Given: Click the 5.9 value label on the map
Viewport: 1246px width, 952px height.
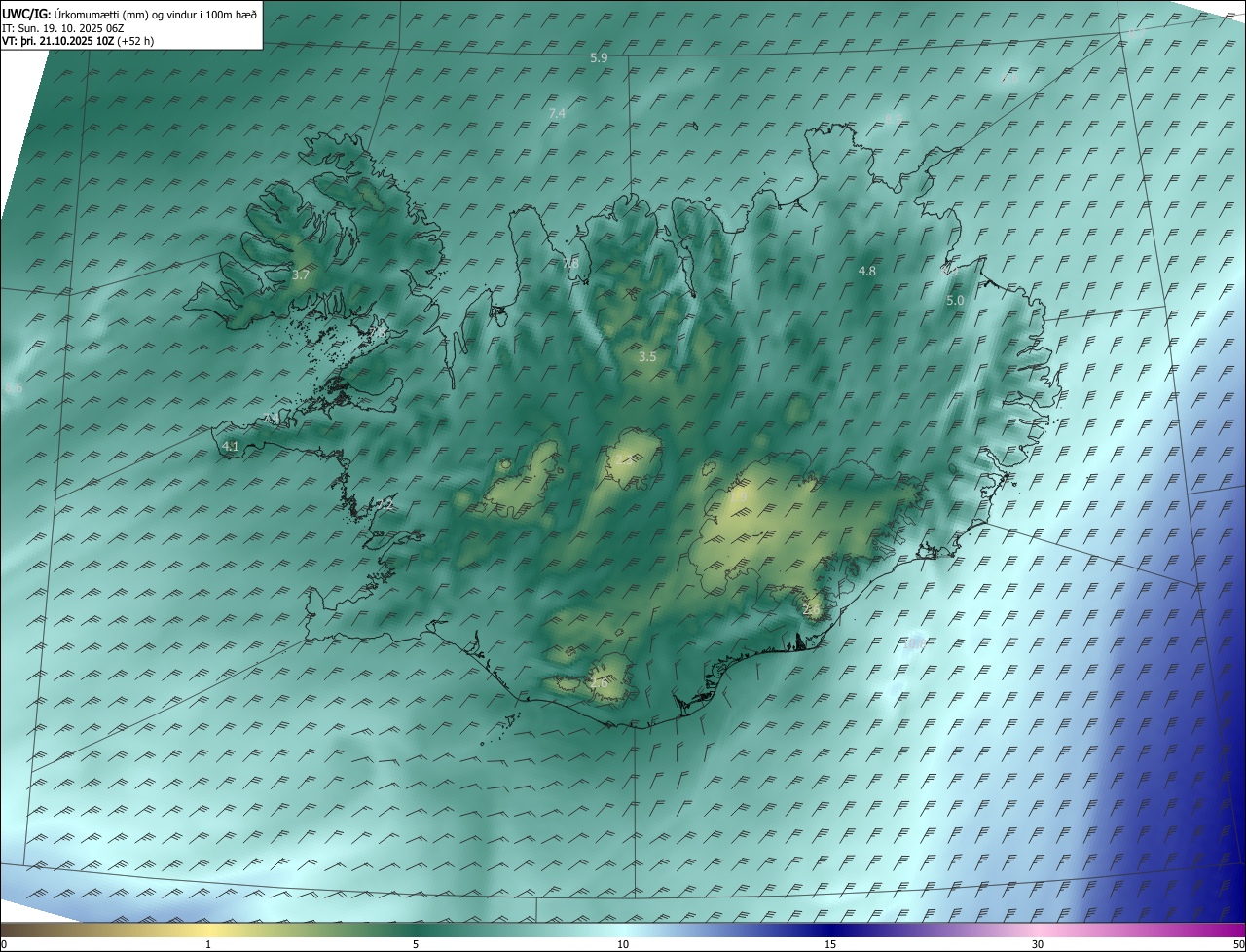Looking at the screenshot, I should (599, 58).
